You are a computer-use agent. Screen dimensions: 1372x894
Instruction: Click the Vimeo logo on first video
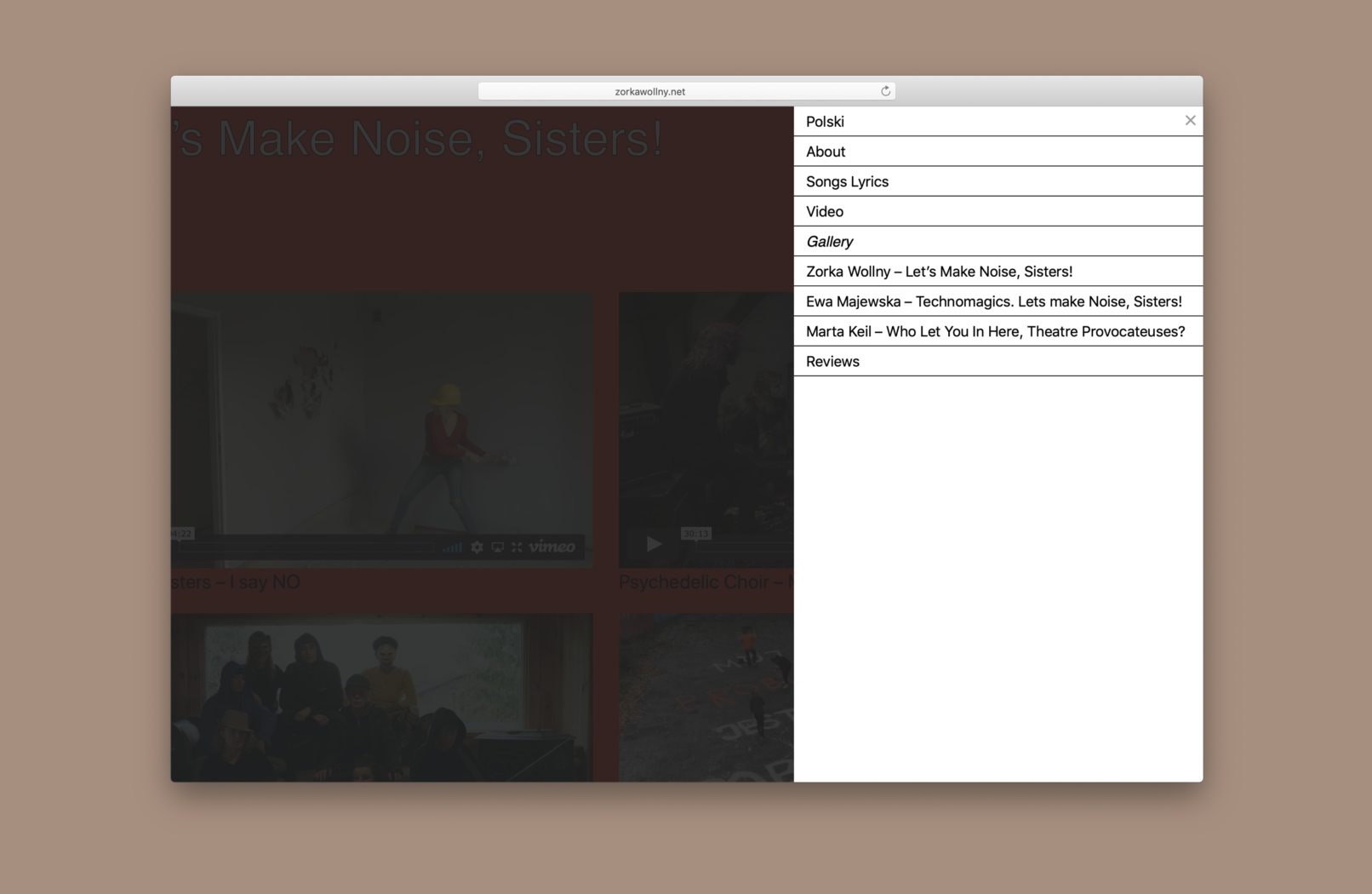point(552,547)
